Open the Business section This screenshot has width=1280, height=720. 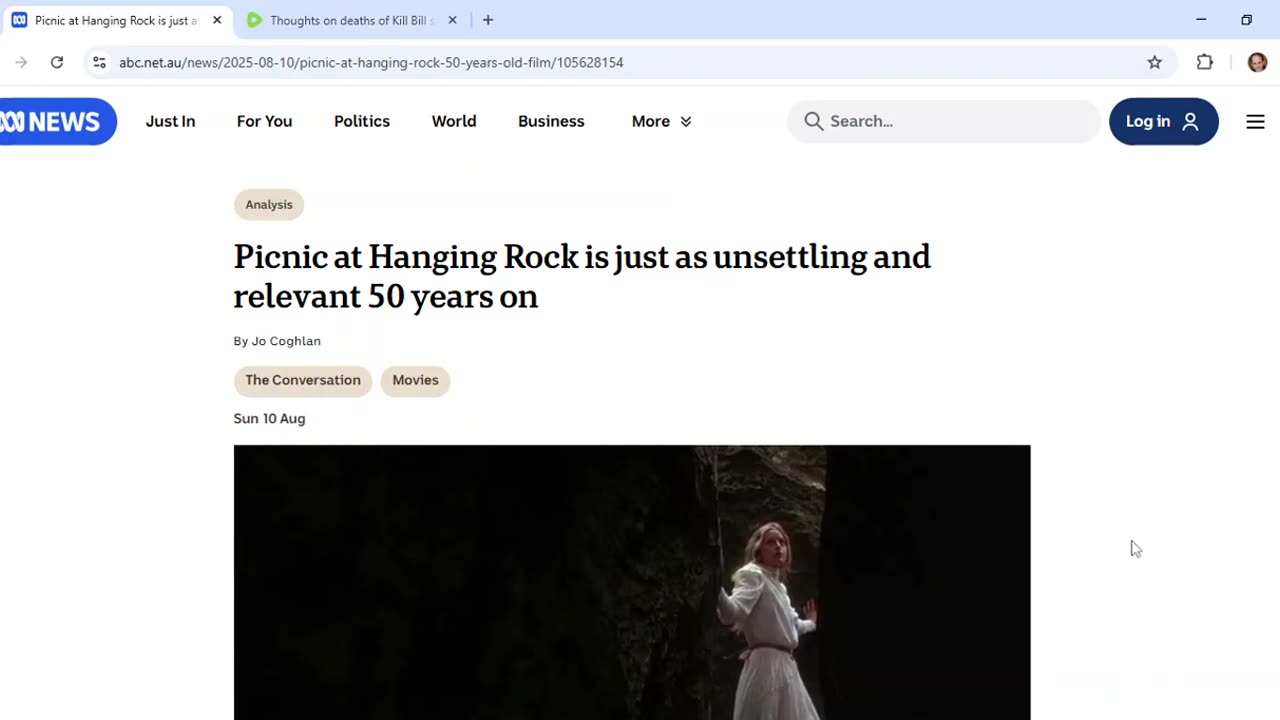click(x=551, y=121)
